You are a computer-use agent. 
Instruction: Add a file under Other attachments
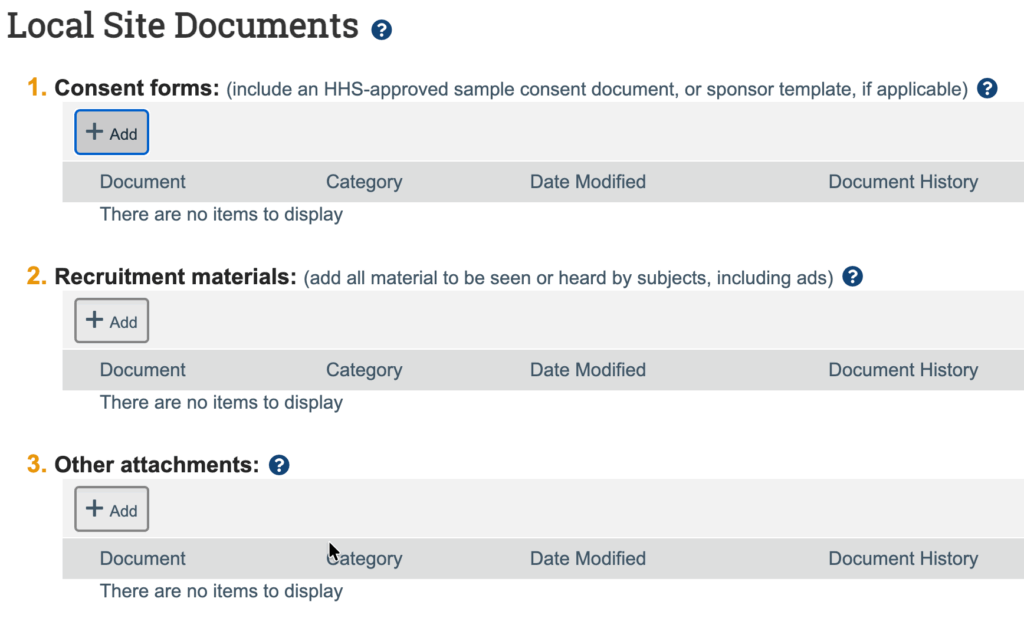pos(111,508)
